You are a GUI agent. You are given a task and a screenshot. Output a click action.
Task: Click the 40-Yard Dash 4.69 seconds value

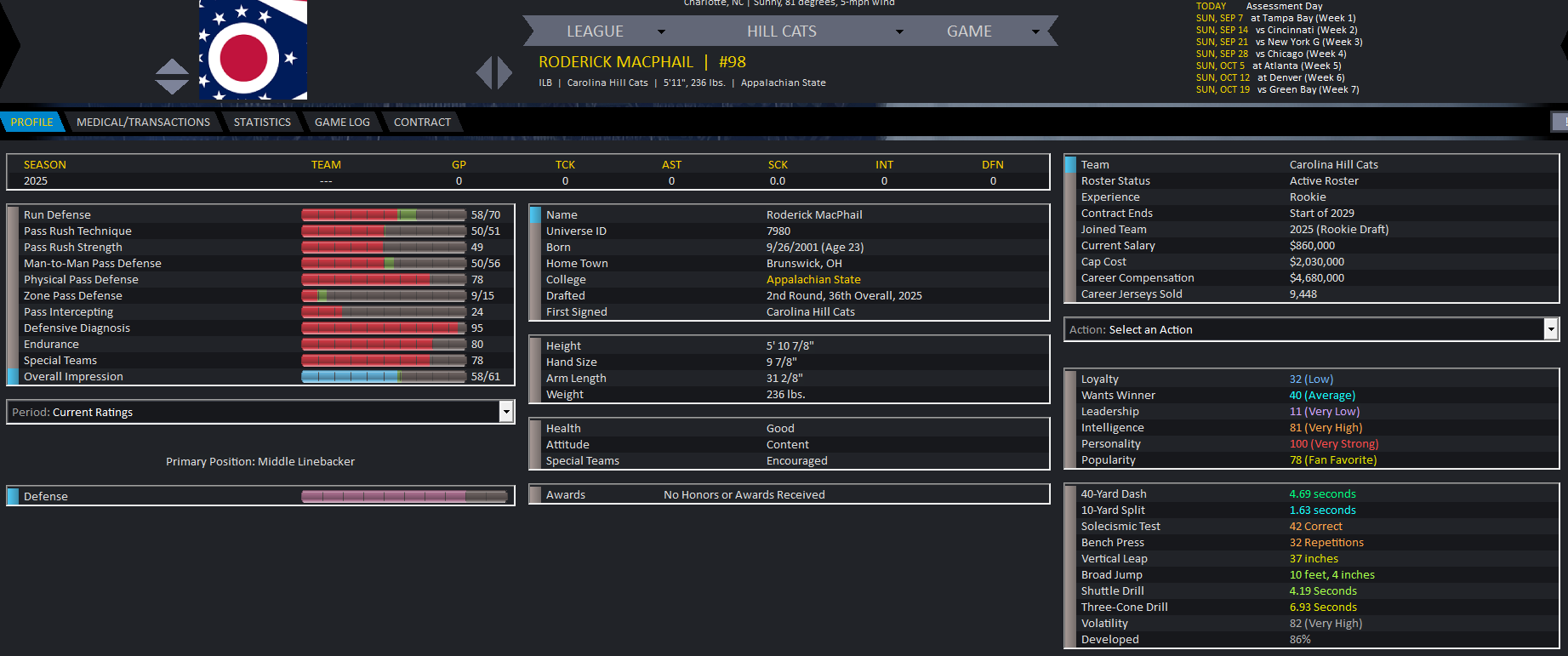click(1323, 493)
